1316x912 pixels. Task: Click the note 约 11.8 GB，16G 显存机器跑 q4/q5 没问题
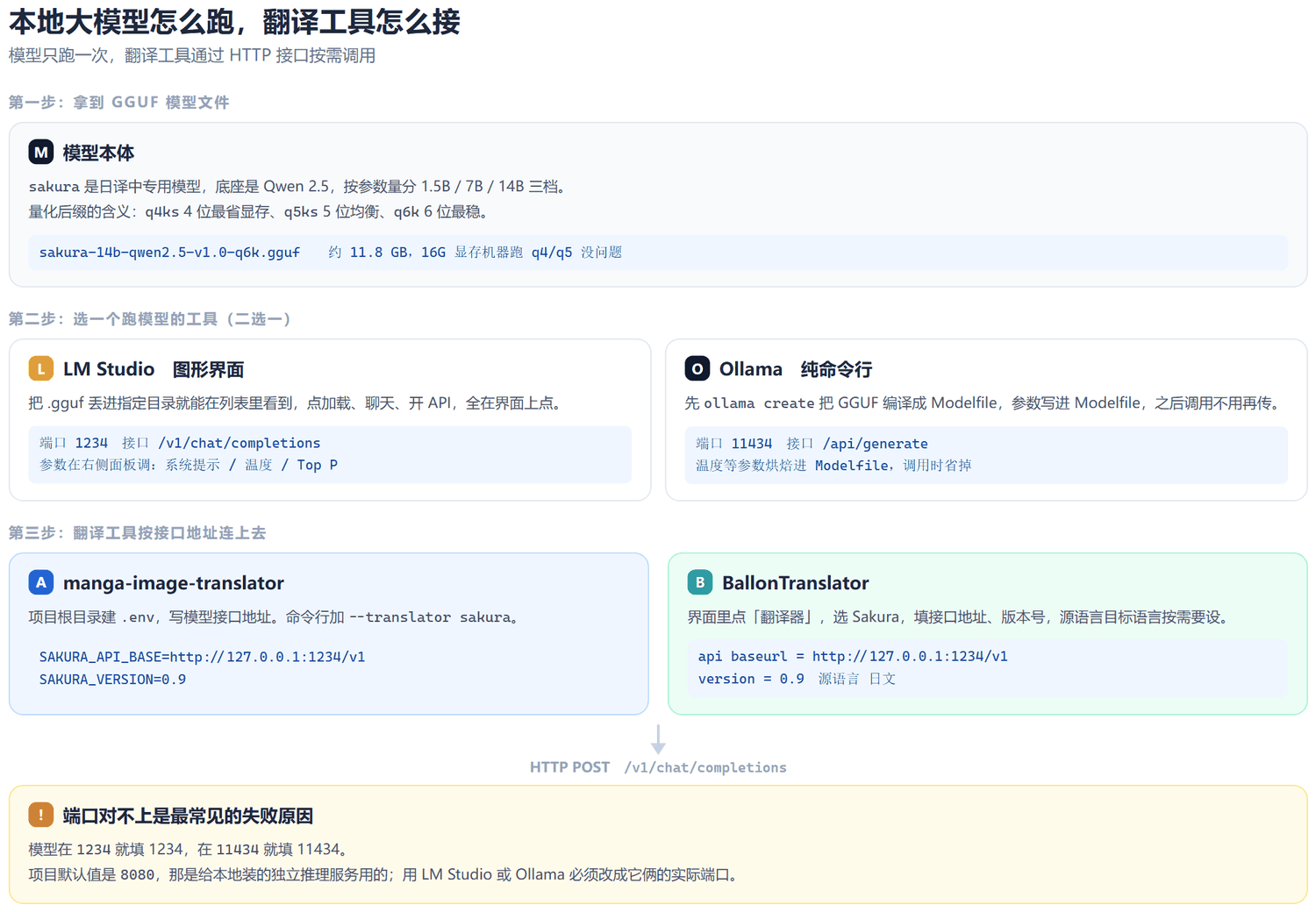[476, 253]
